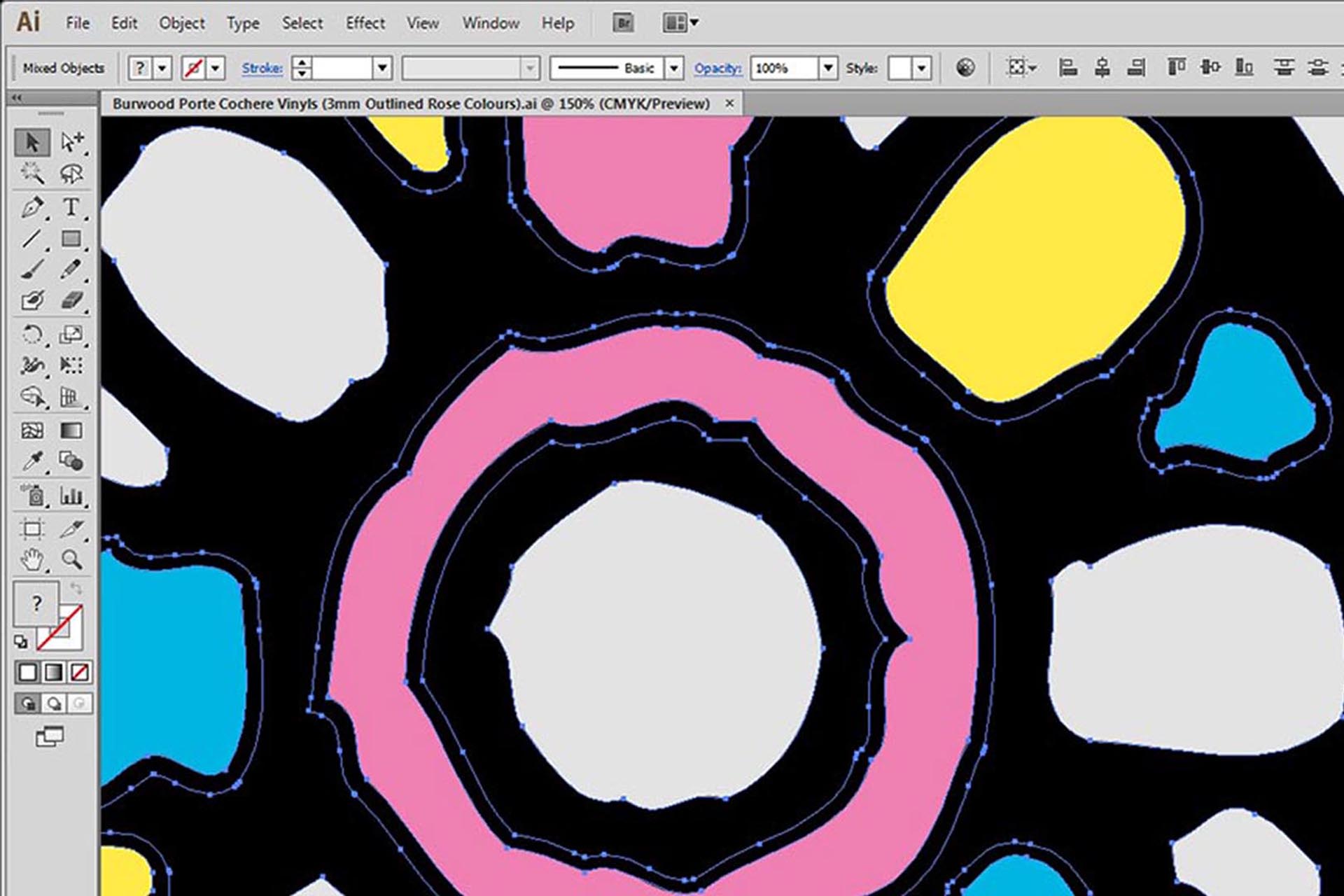Select the Pen tool

31,207
